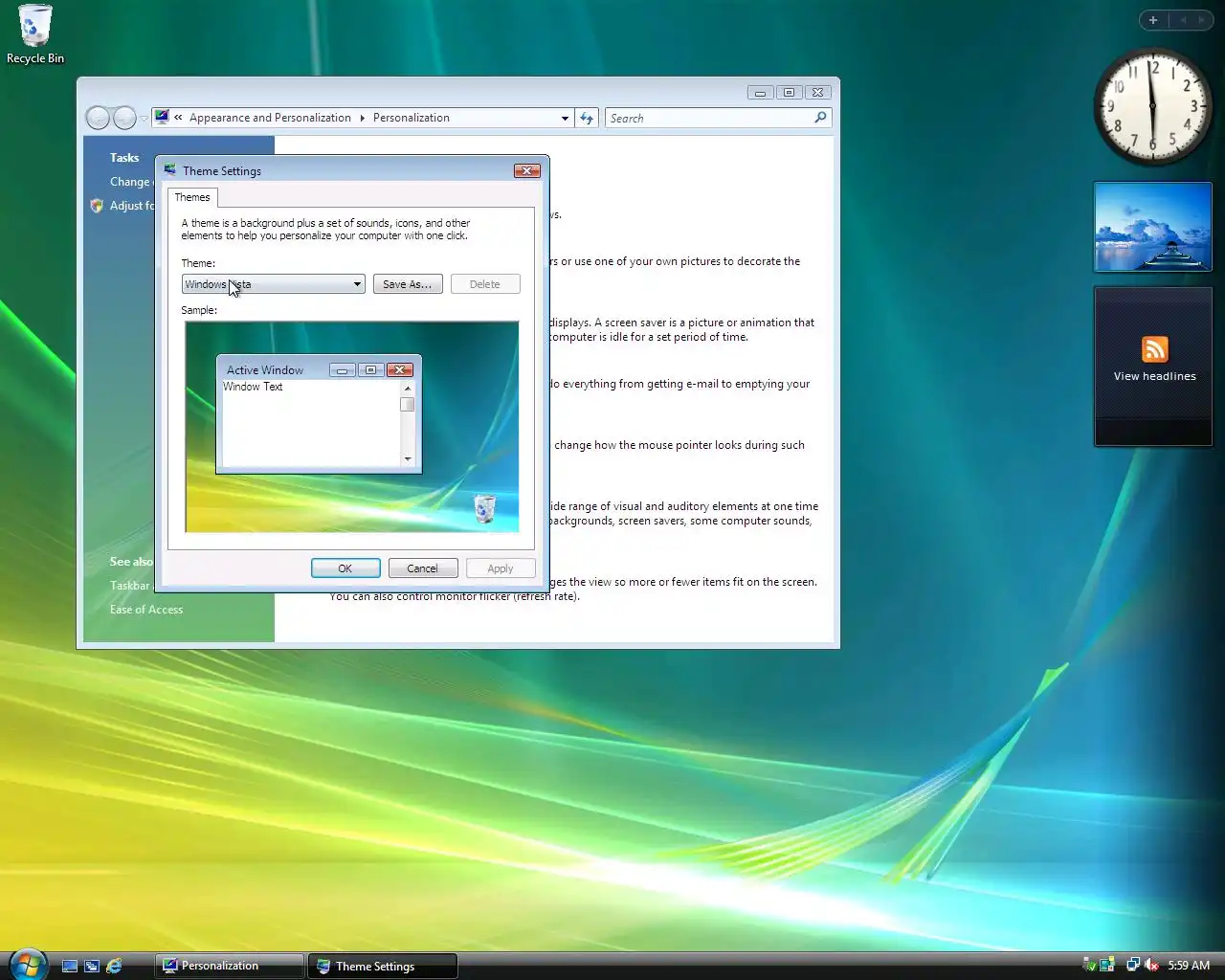The width and height of the screenshot is (1225, 980).
Task: Click the Active Window sample title
Action: coord(265,370)
